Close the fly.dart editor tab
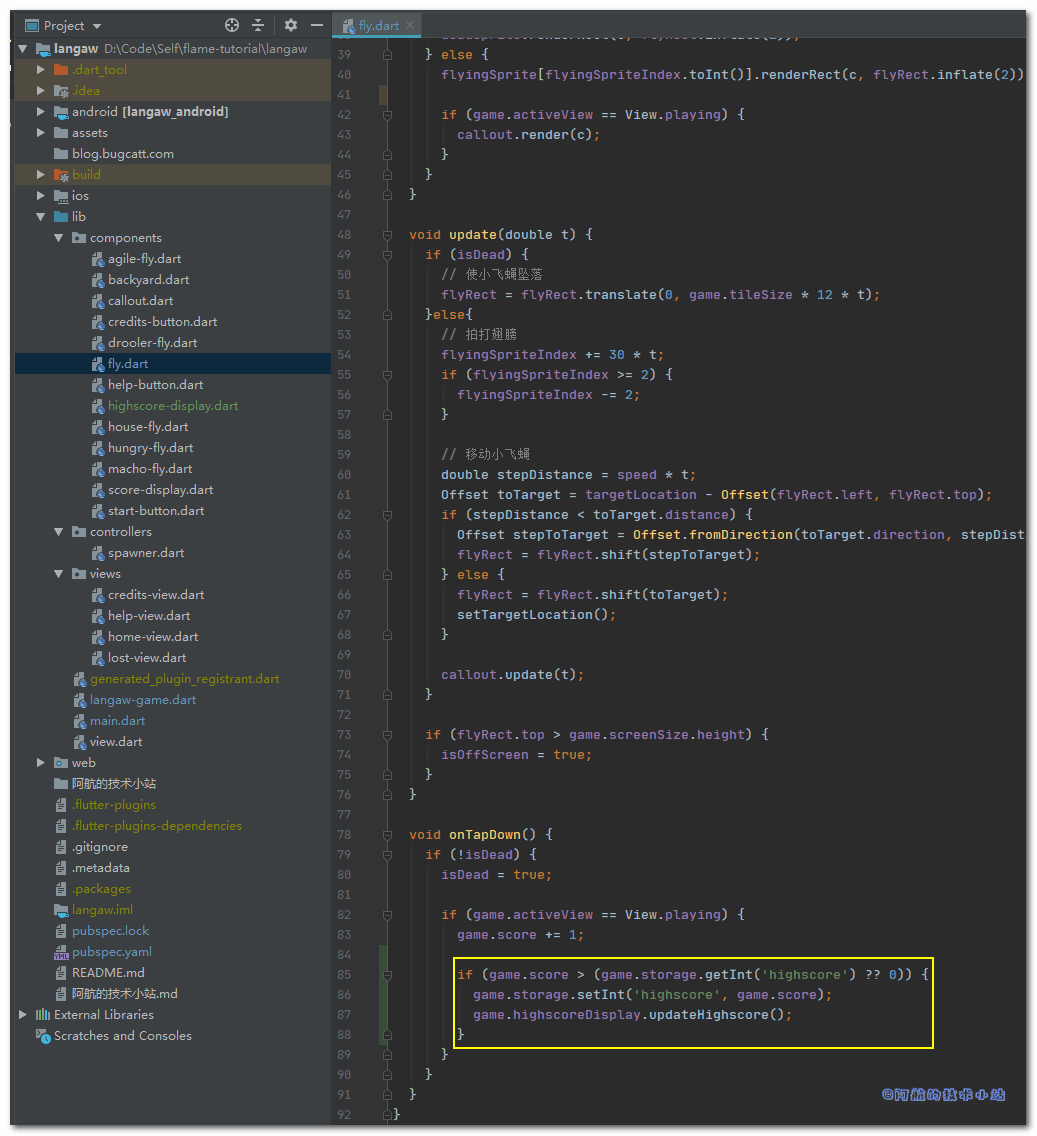Image resolution: width=1037 pixels, height=1136 pixels. pyautogui.click(x=411, y=25)
